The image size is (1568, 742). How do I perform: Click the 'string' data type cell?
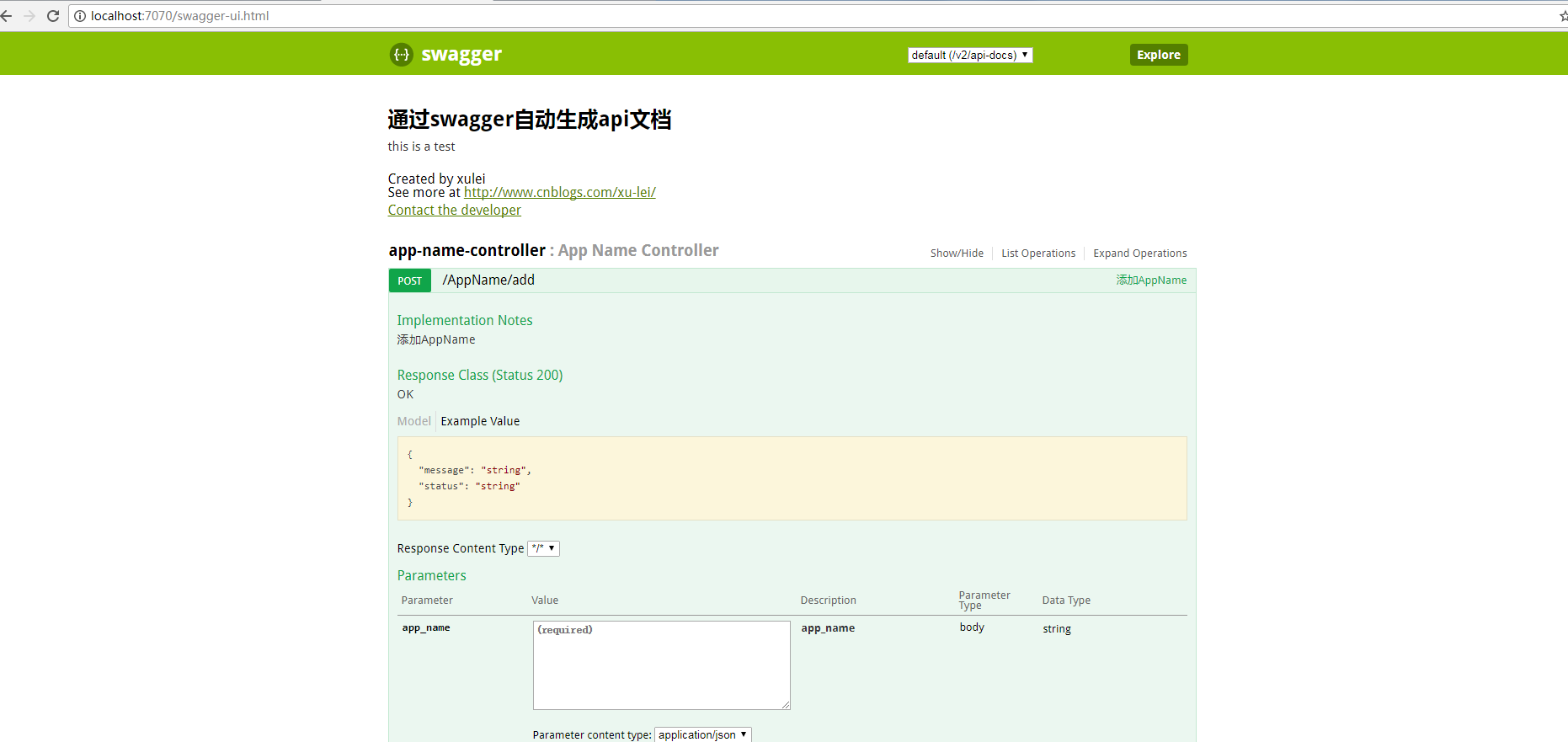1057,629
